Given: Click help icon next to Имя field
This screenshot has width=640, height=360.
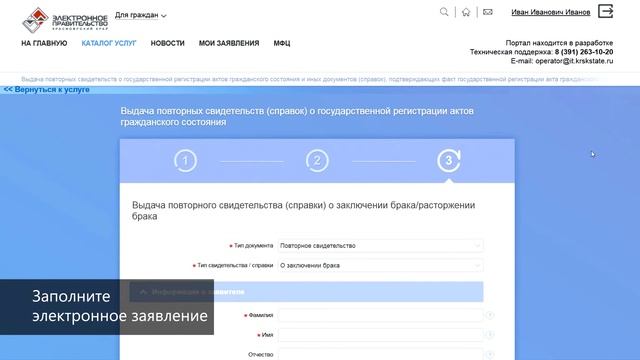Looking at the screenshot, I should pyautogui.click(x=490, y=335).
